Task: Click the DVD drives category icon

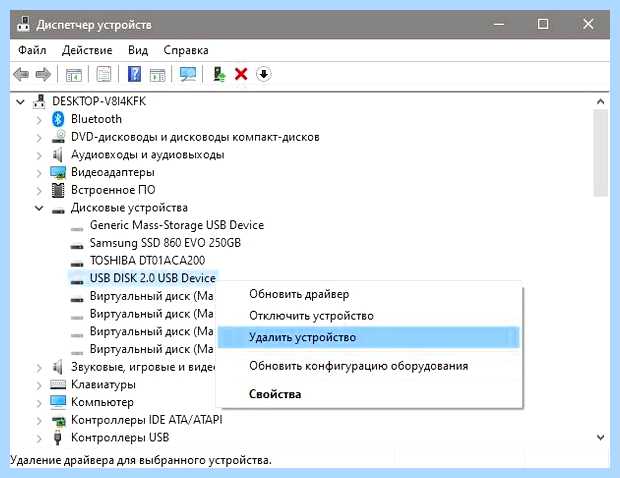Action: pos(58,137)
